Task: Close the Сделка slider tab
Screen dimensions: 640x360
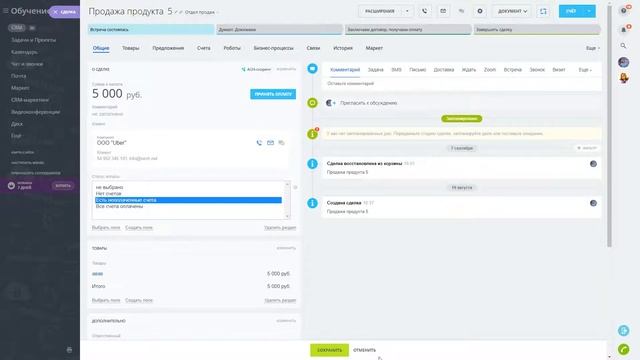Action: pyautogui.click(x=56, y=12)
